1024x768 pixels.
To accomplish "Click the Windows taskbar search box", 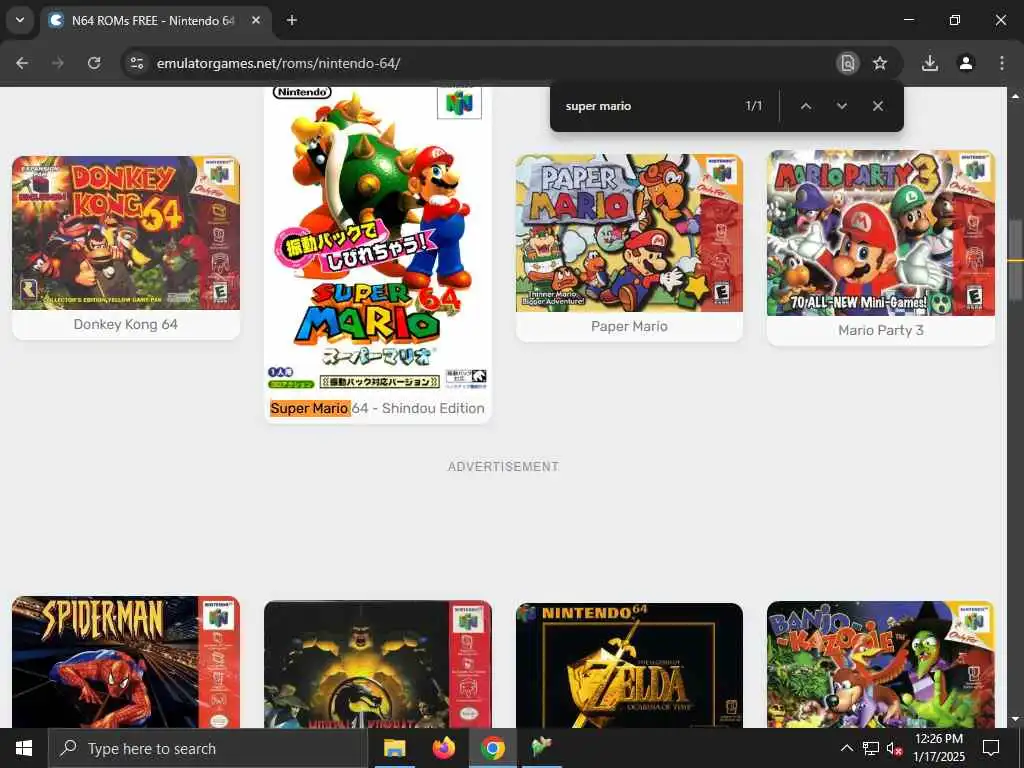I will point(208,748).
